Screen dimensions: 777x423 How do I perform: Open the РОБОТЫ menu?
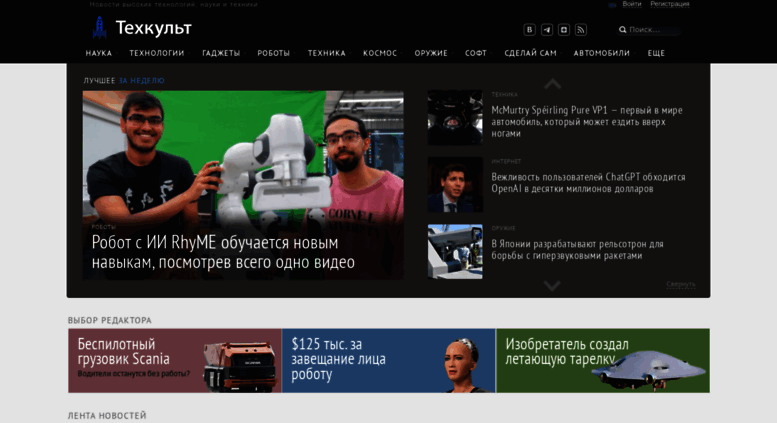click(274, 53)
